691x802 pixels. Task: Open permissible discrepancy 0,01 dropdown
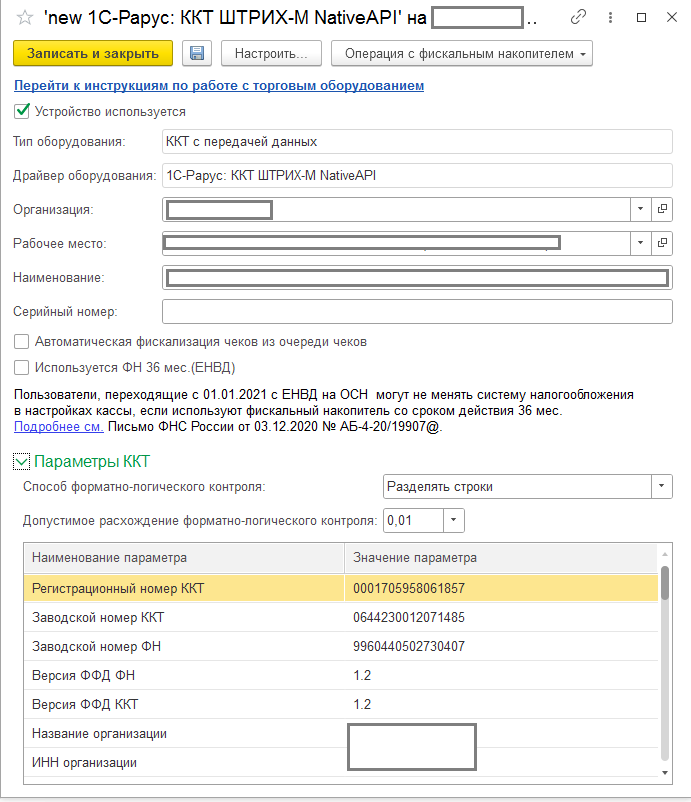click(454, 520)
